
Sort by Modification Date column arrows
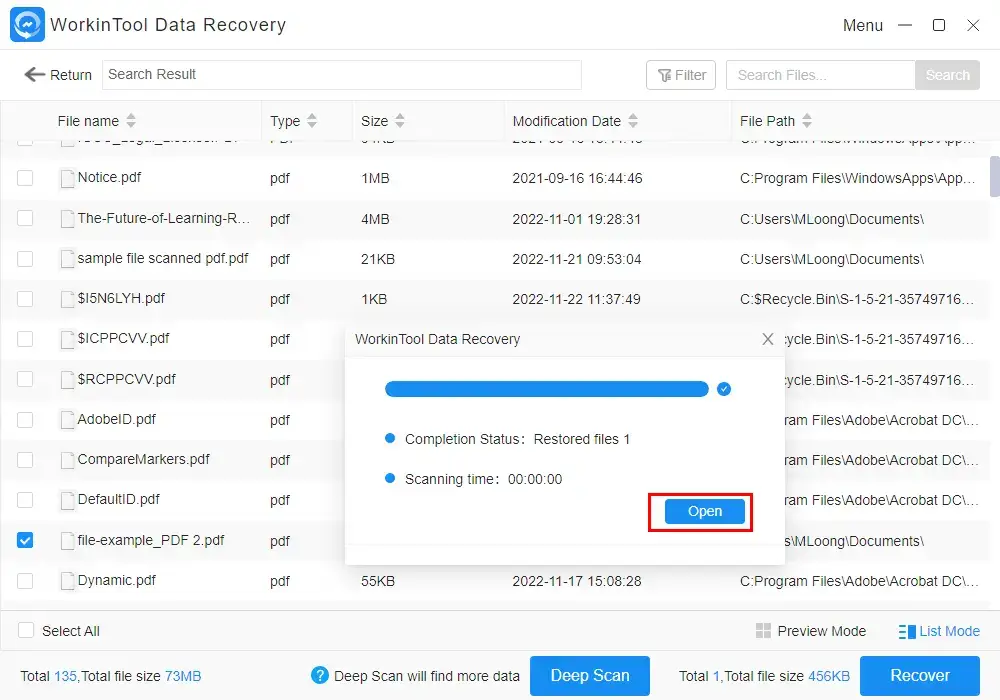pos(633,120)
